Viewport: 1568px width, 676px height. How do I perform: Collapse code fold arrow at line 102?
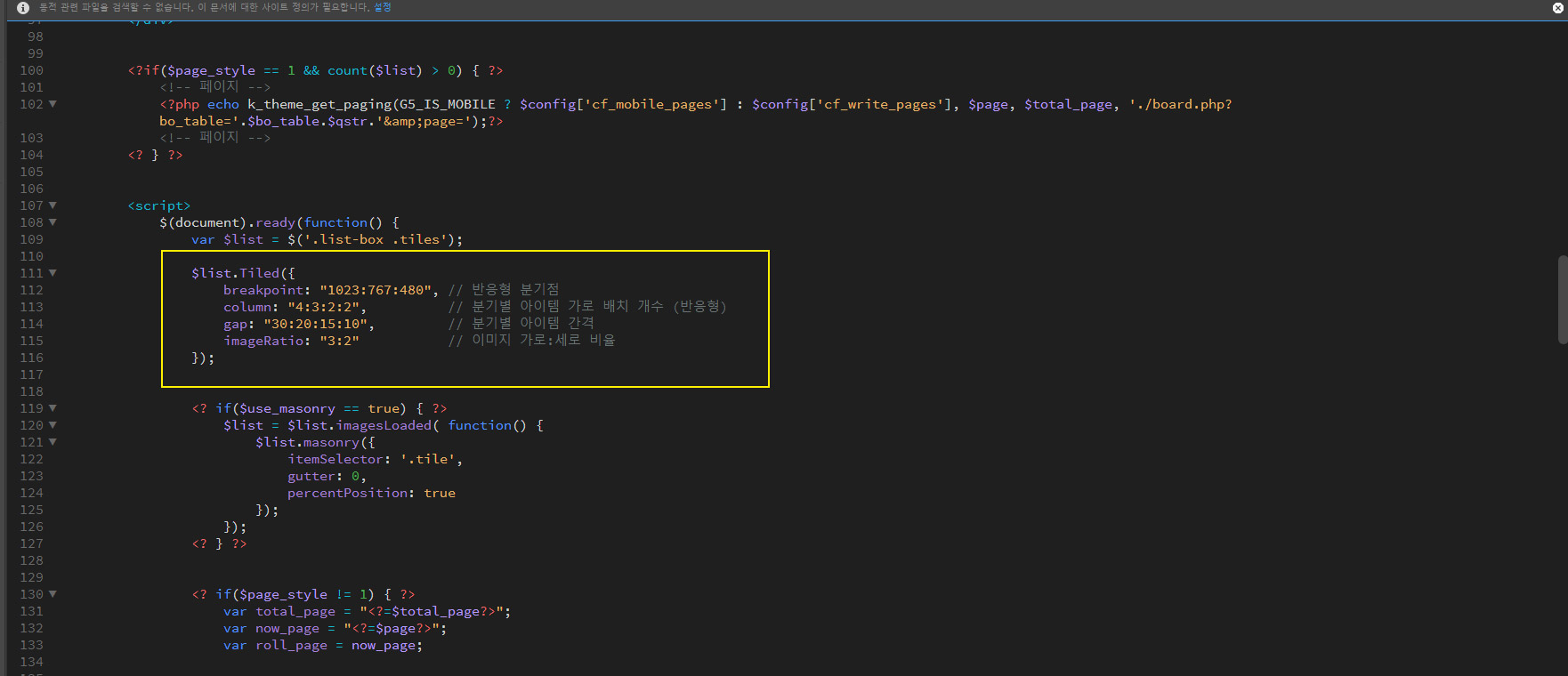click(53, 104)
